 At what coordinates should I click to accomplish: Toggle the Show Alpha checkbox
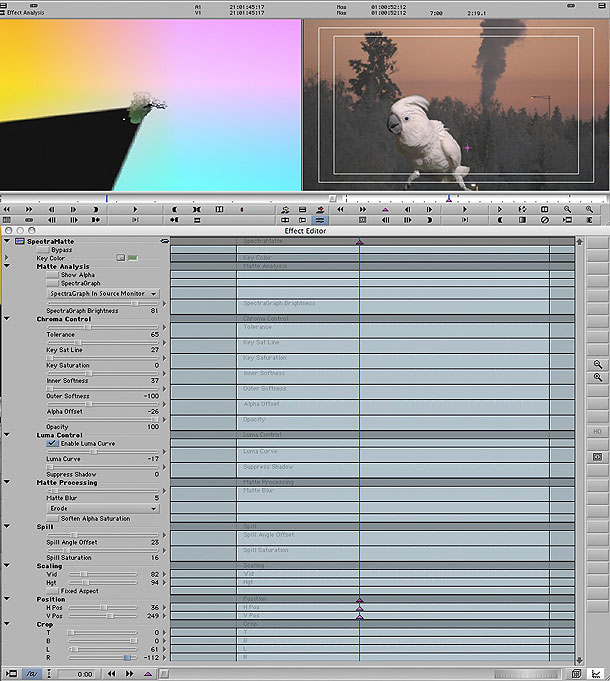pos(54,275)
